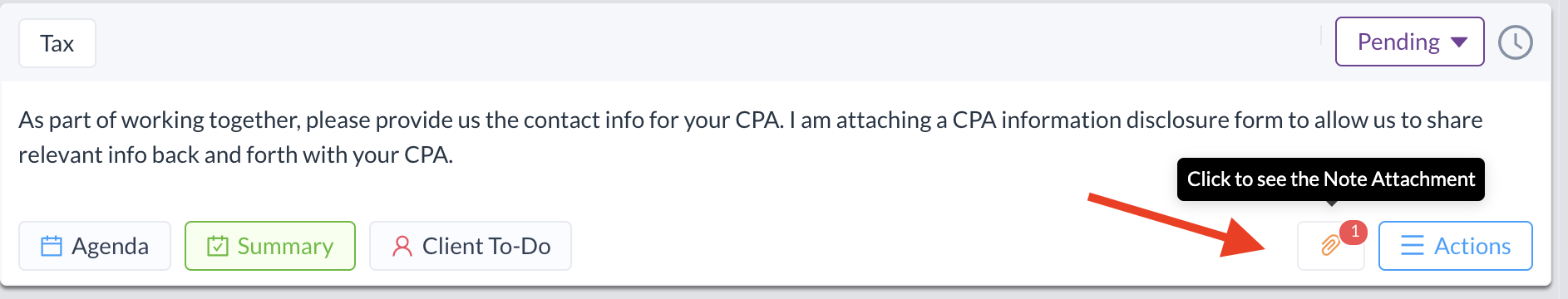Expand the Actions dropdown menu
This screenshot has width=1568, height=299.
click(1455, 246)
